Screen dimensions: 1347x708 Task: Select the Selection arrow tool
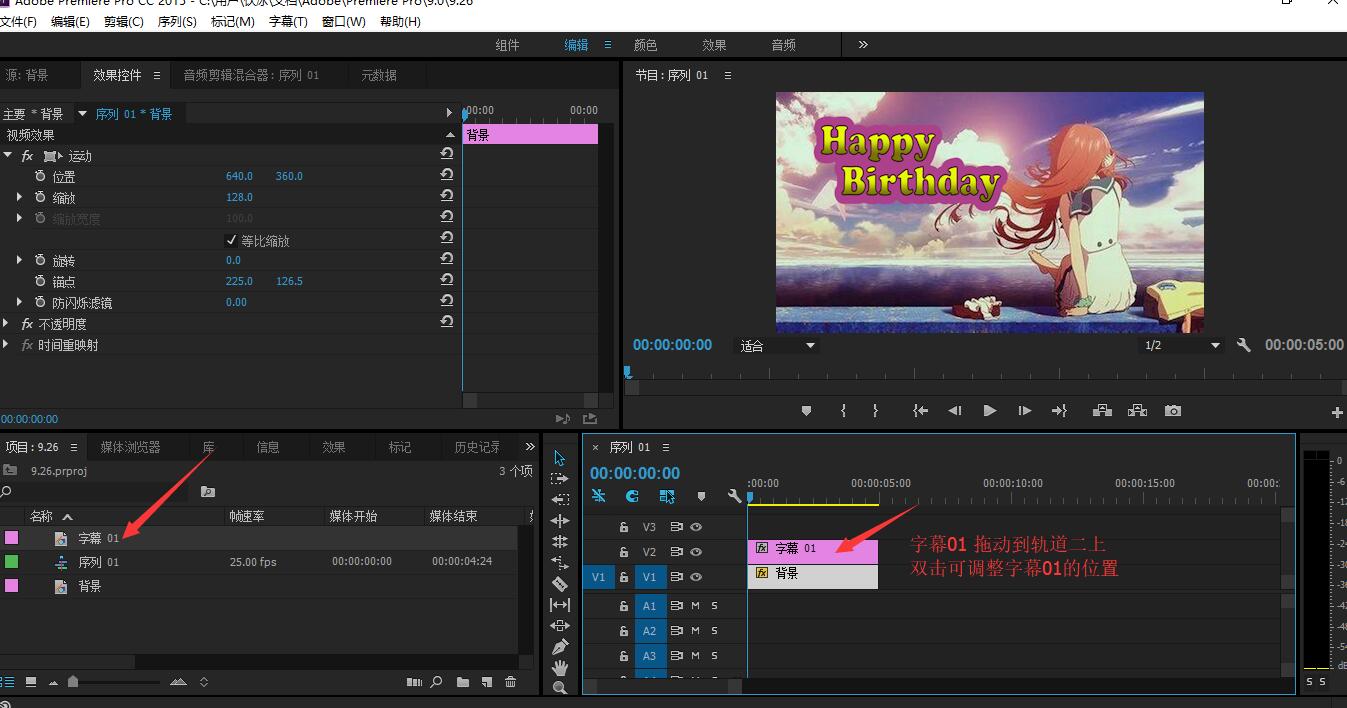560,458
